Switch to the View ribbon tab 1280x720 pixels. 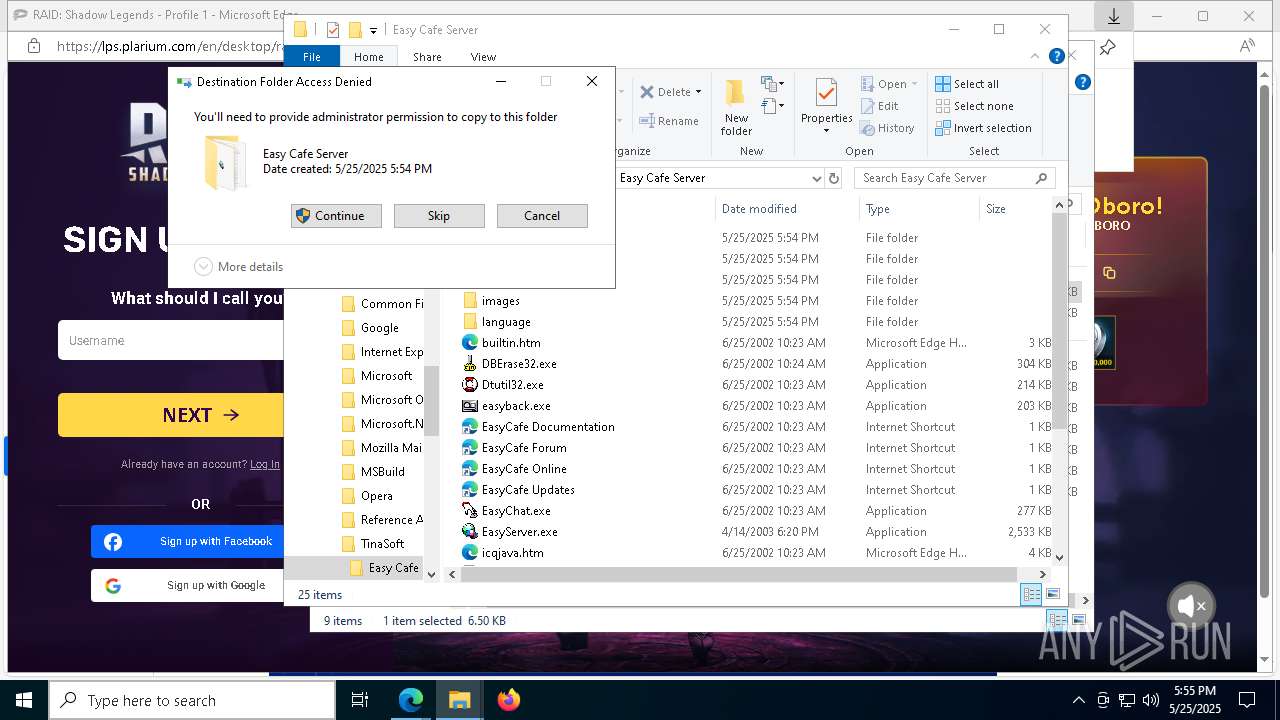point(483,57)
